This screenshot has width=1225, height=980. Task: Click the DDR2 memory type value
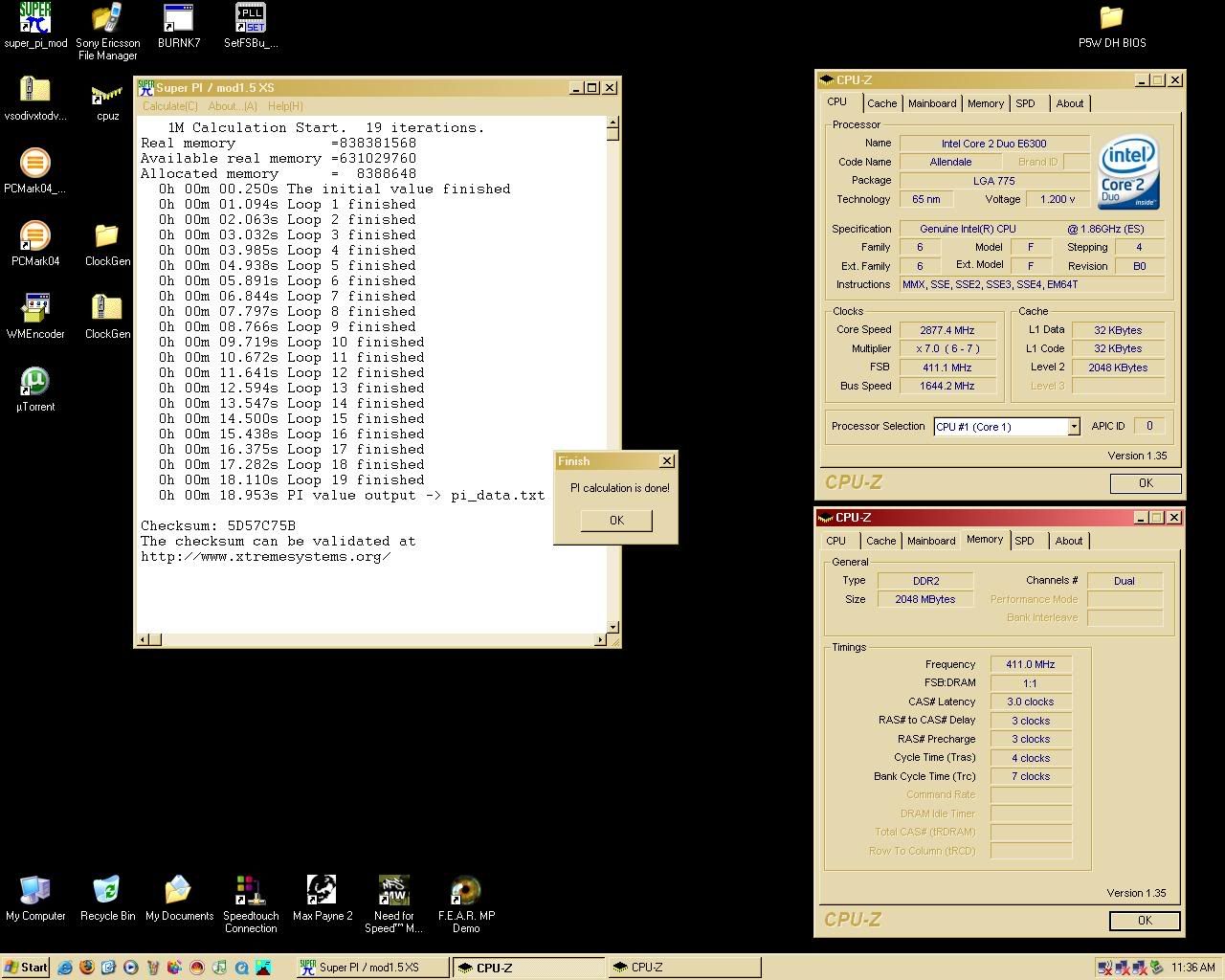click(925, 581)
